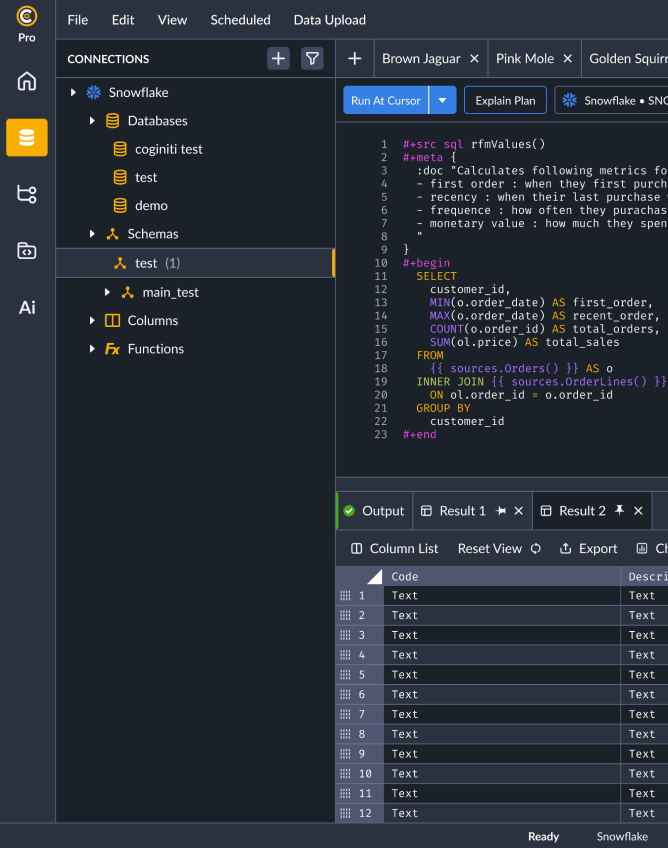Pin the Result 1 tab
Screen dimensions: 668x848
501,511
